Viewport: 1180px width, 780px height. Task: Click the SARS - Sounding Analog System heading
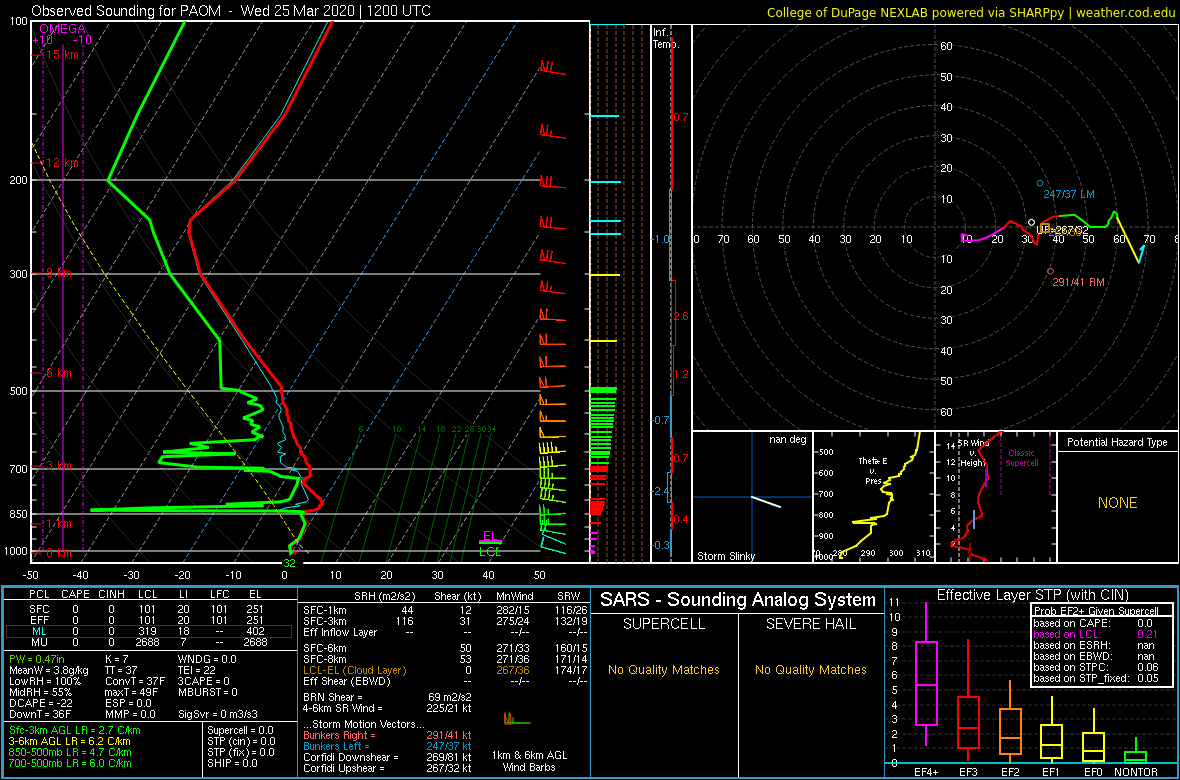click(x=738, y=600)
